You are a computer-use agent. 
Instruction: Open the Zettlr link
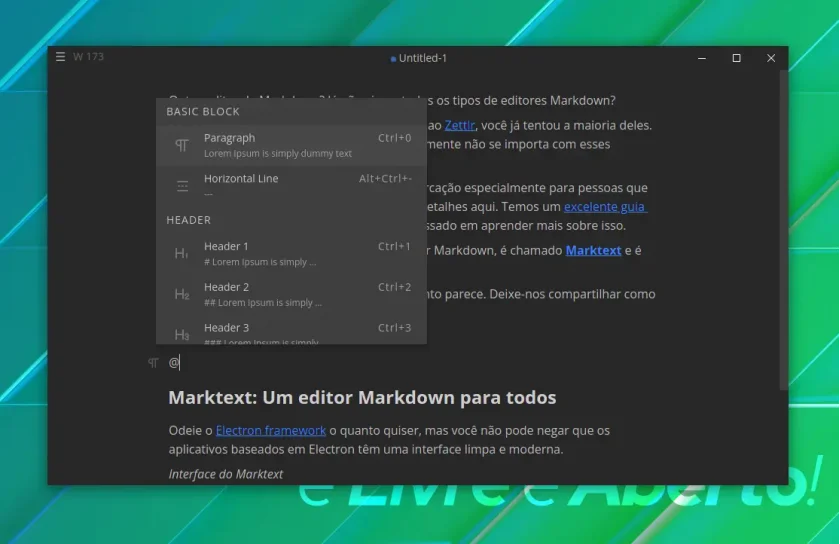(x=460, y=125)
